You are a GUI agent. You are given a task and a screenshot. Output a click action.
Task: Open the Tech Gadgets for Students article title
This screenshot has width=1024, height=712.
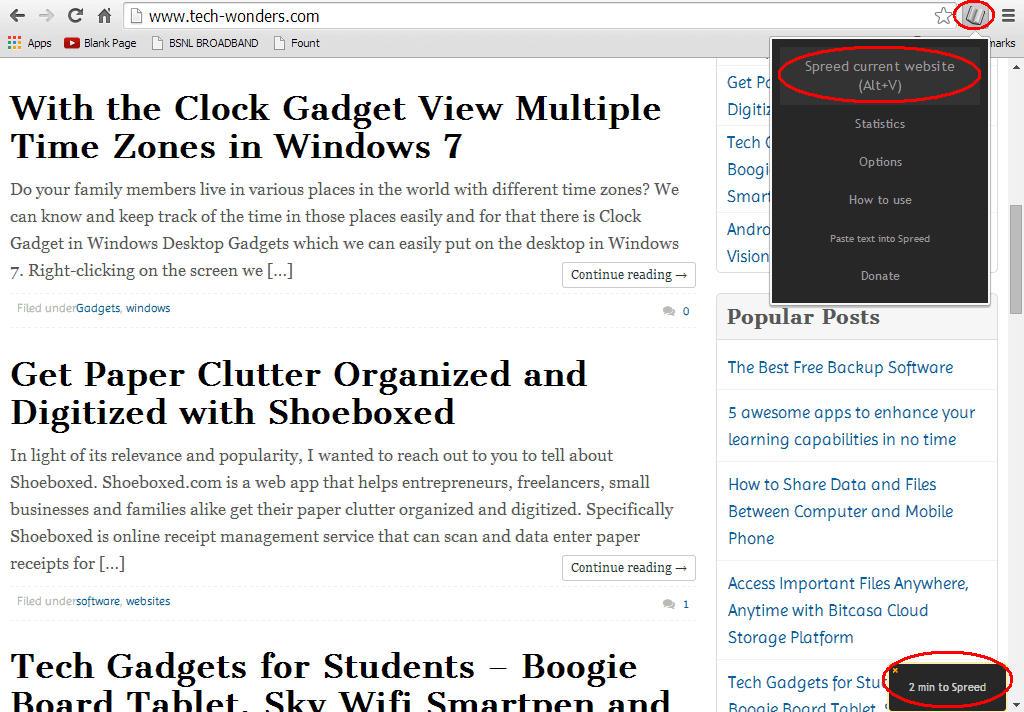[340, 681]
